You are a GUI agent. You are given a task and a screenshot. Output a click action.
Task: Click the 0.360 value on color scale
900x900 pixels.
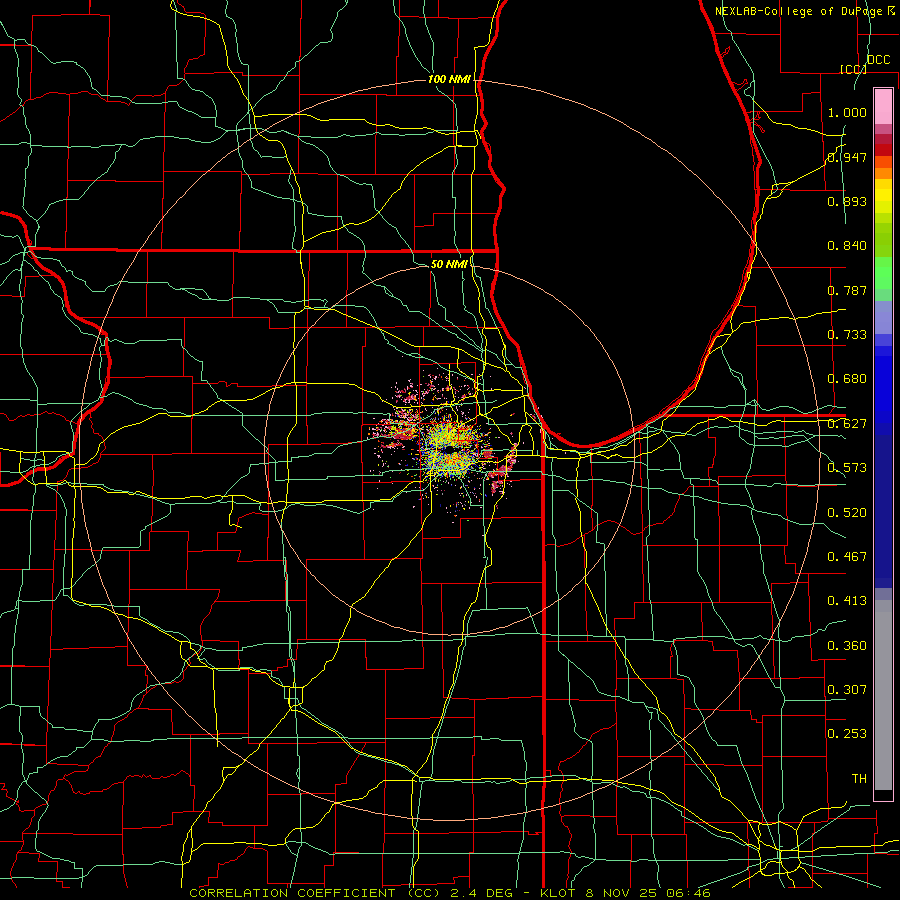[x=847, y=646]
